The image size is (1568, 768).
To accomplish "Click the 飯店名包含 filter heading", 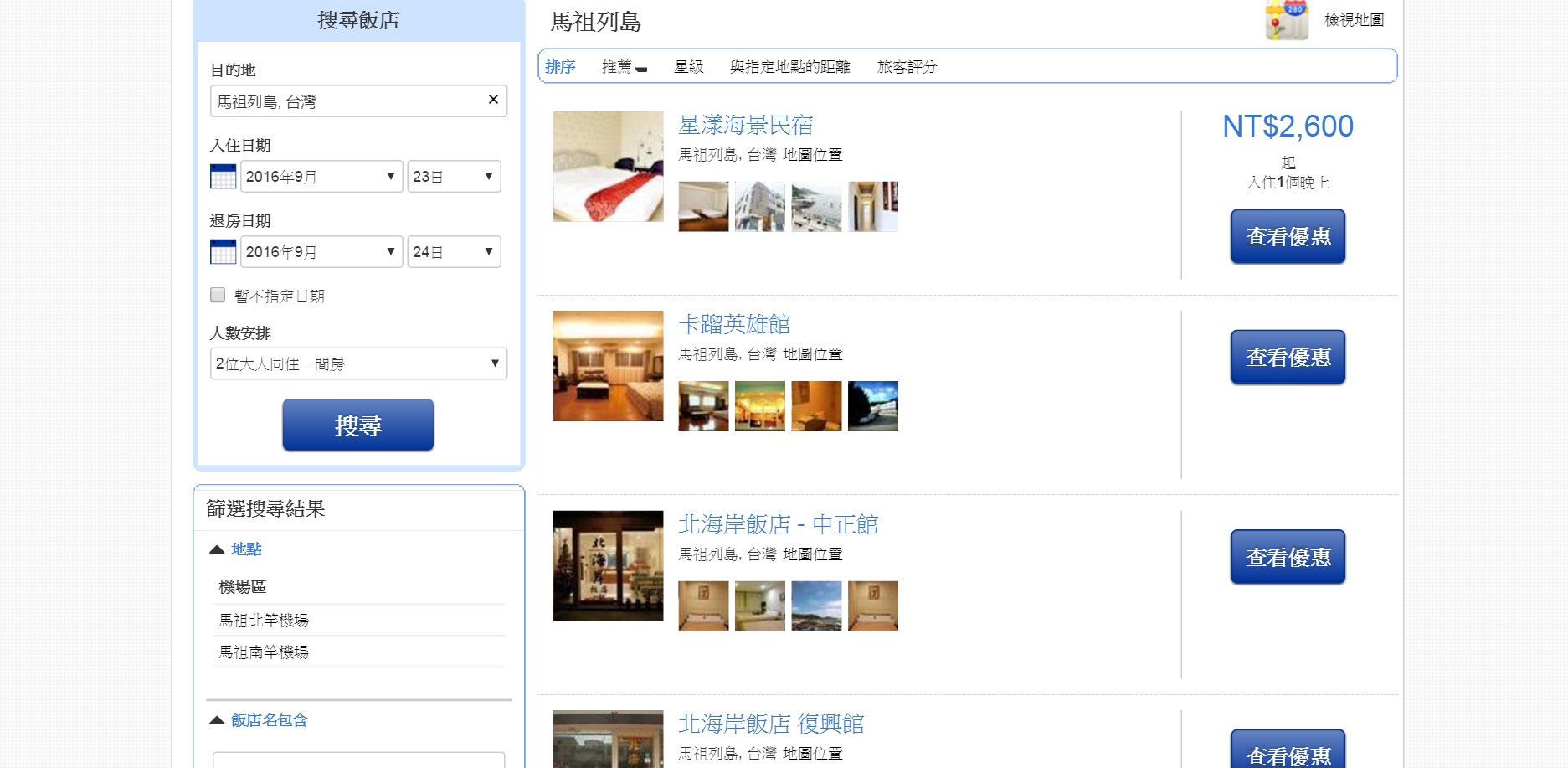I will [269, 720].
